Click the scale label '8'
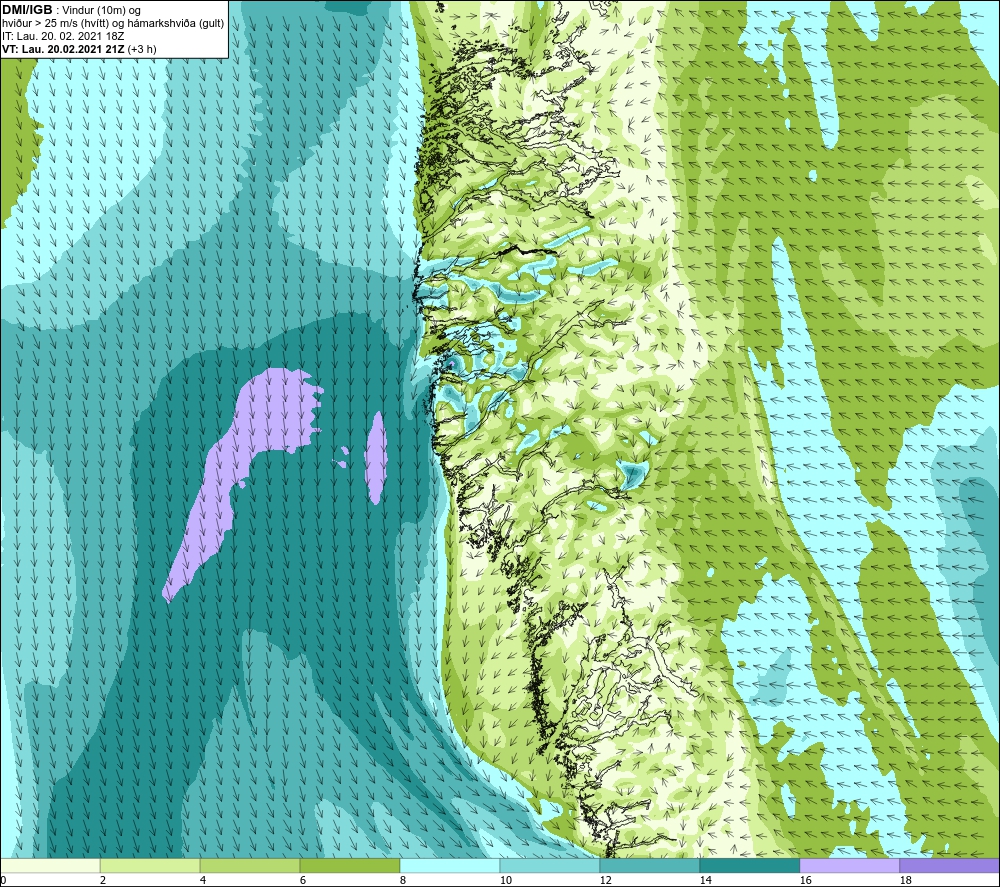The width and height of the screenshot is (1000, 887). (403, 881)
